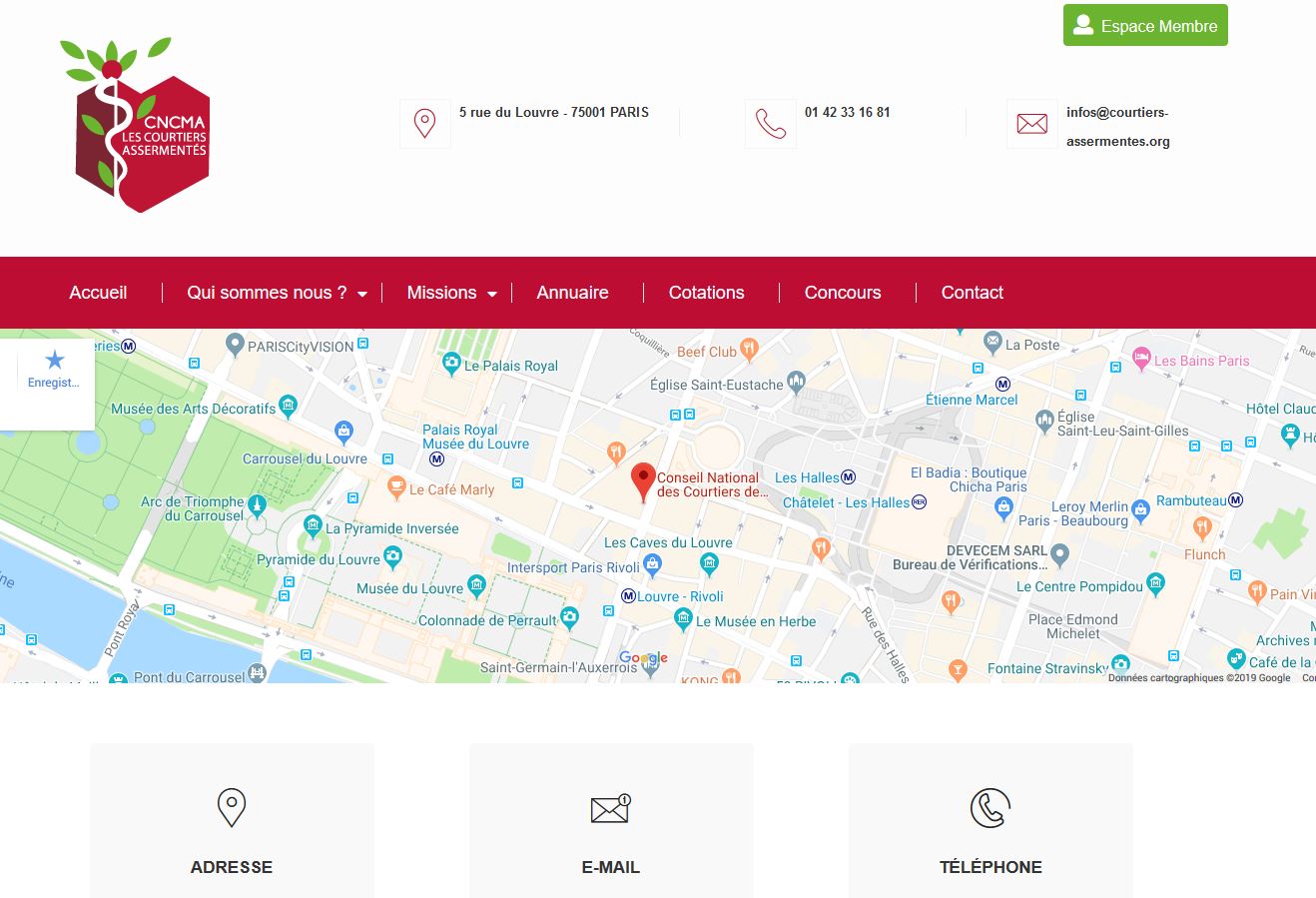This screenshot has height=898, width=1316.
Task: Click the DEVECEM SARL grey location marker
Action: tap(1060, 554)
